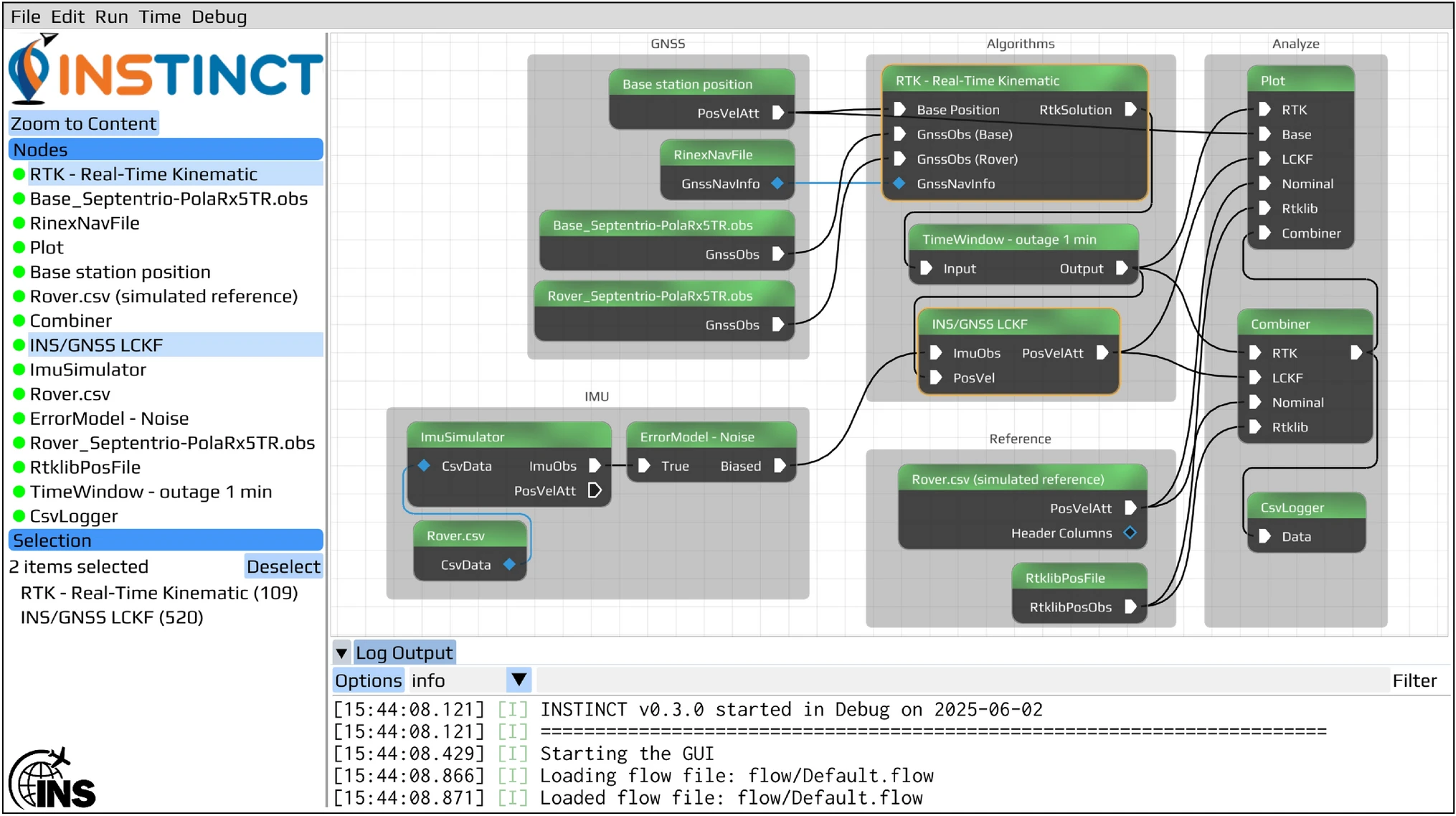
Task: Click the Deselect button
Action: point(283,566)
